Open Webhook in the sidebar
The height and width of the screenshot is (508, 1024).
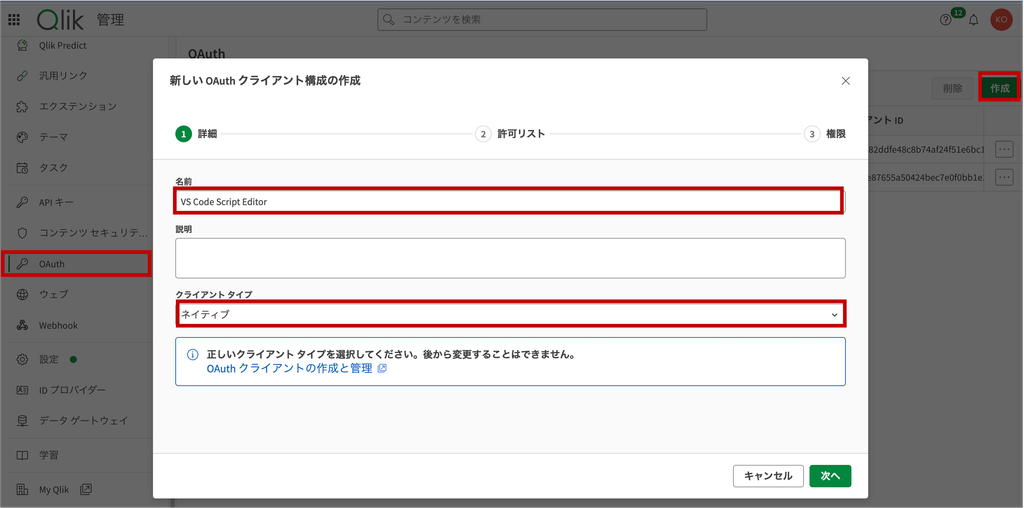(57, 325)
